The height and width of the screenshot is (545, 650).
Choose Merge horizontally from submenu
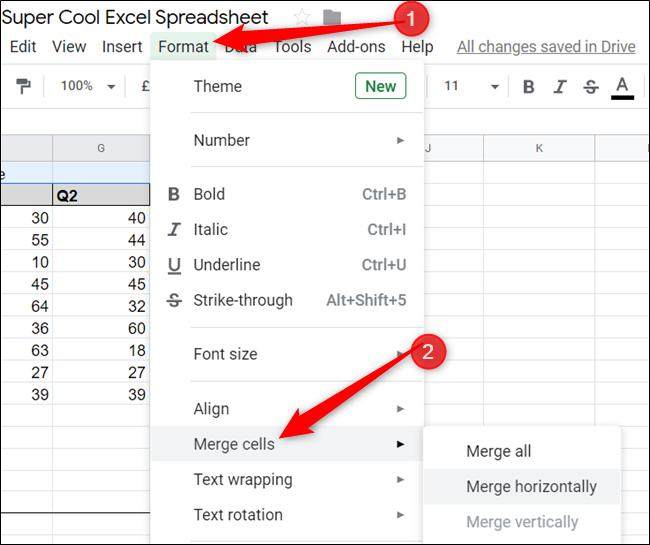(x=522, y=487)
